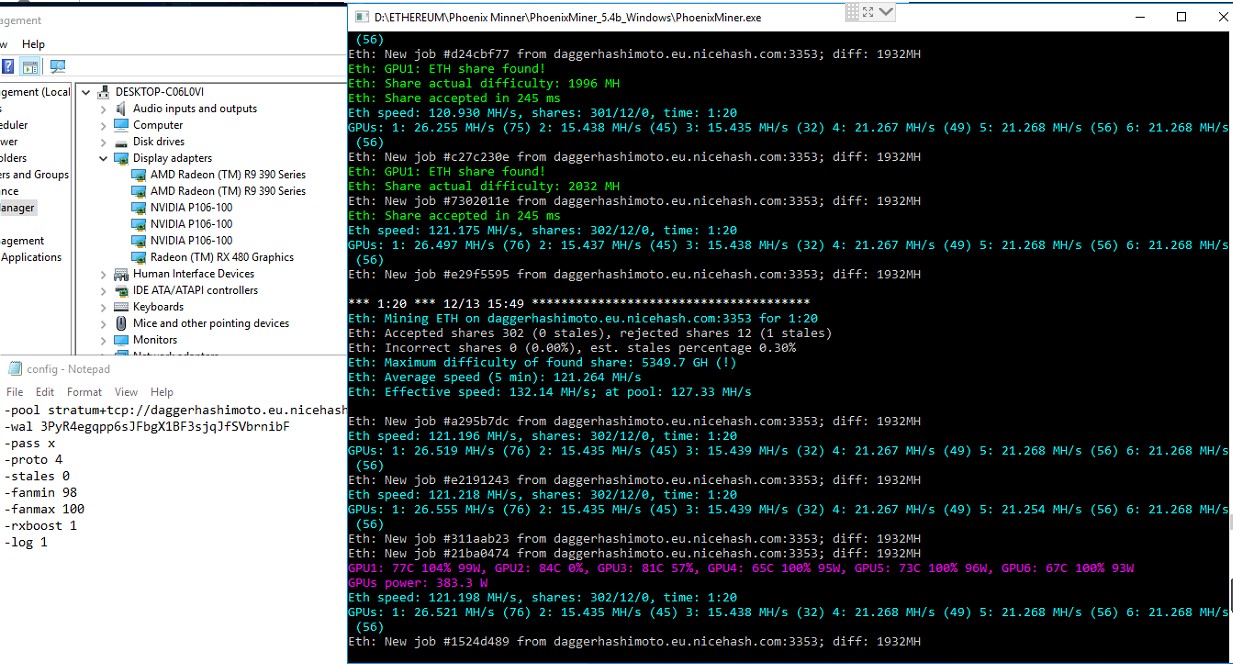Click the Monitors category icon

(121, 340)
